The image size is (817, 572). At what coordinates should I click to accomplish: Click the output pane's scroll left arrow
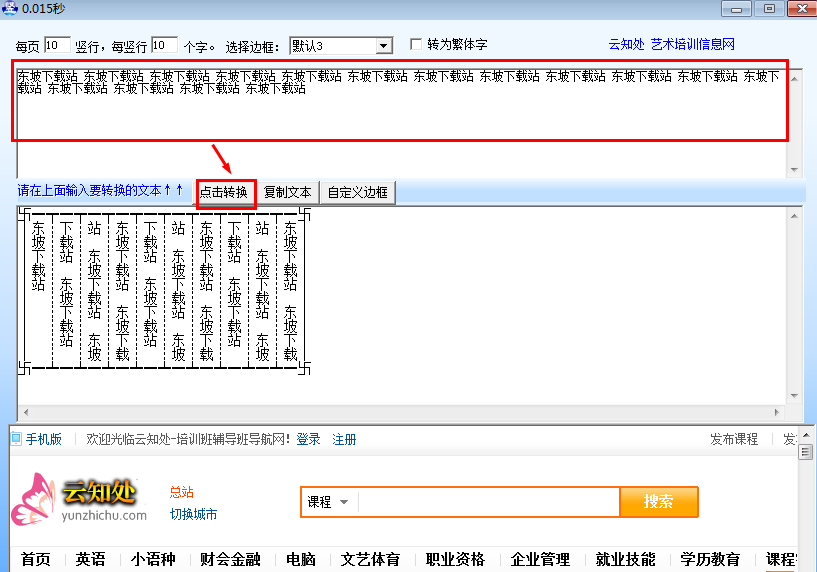pyautogui.click(x=26, y=413)
